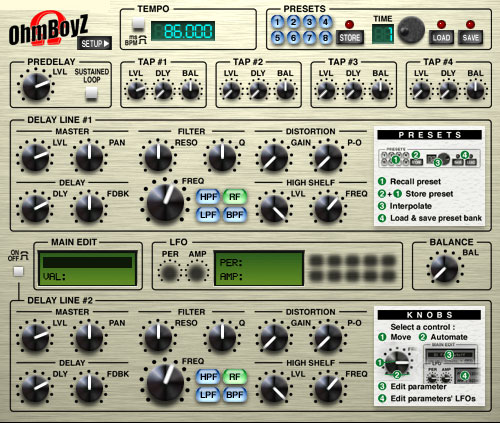
Task: Select the Tap #1 DLY knob
Action: [163, 90]
